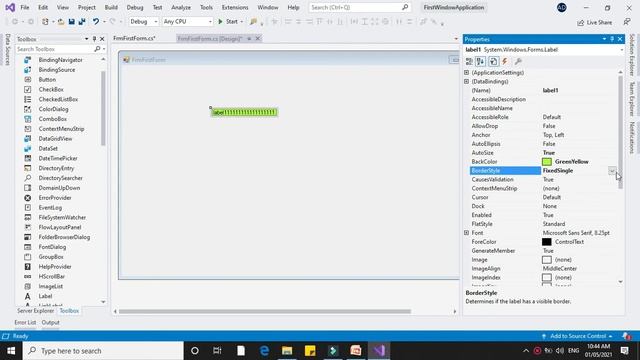Click the Task View taskbar icon
The height and width of the screenshot is (360, 640).
217,351
